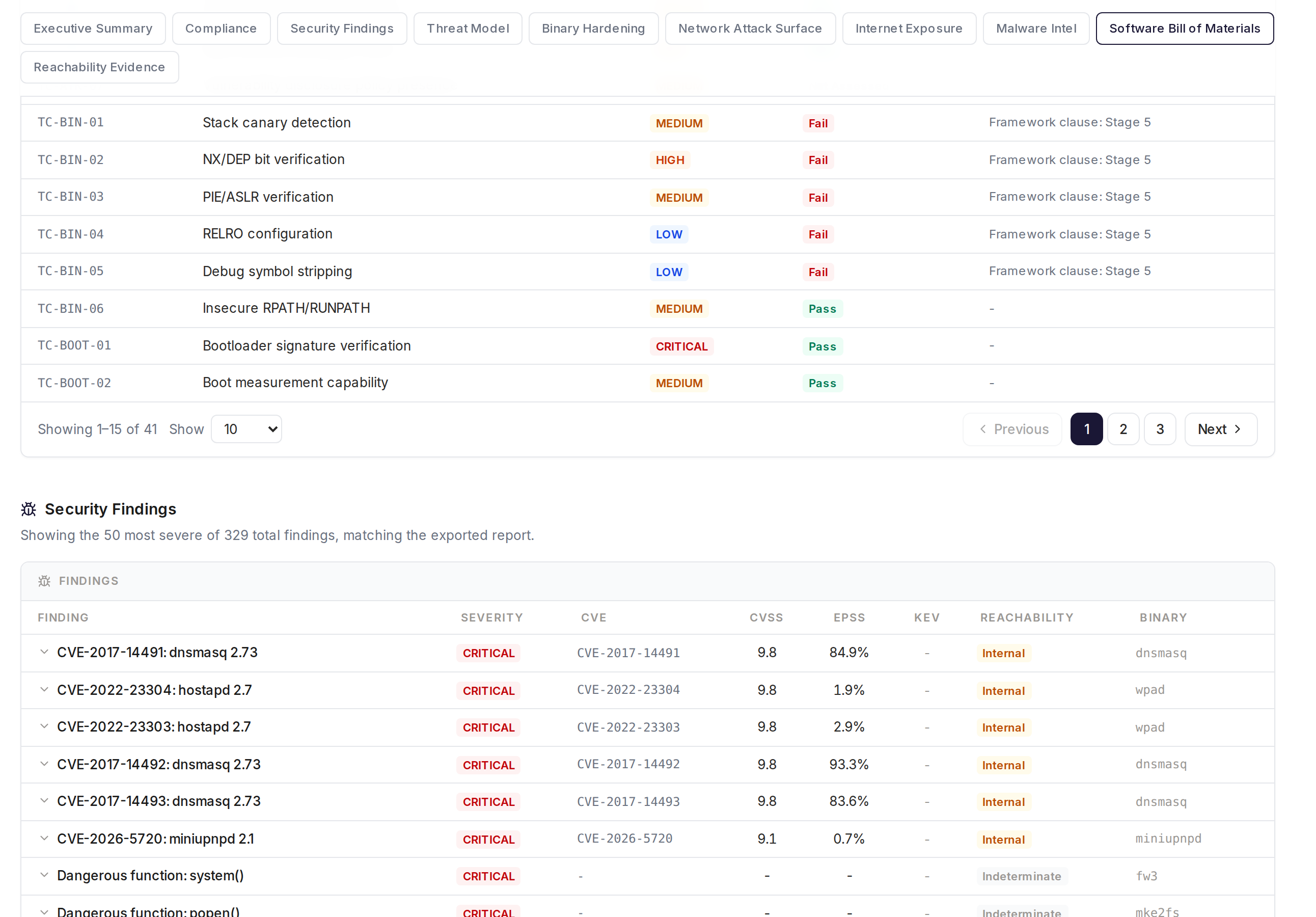Click the Next page button
This screenshot has width=1316, height=917.
(1221, 429)
